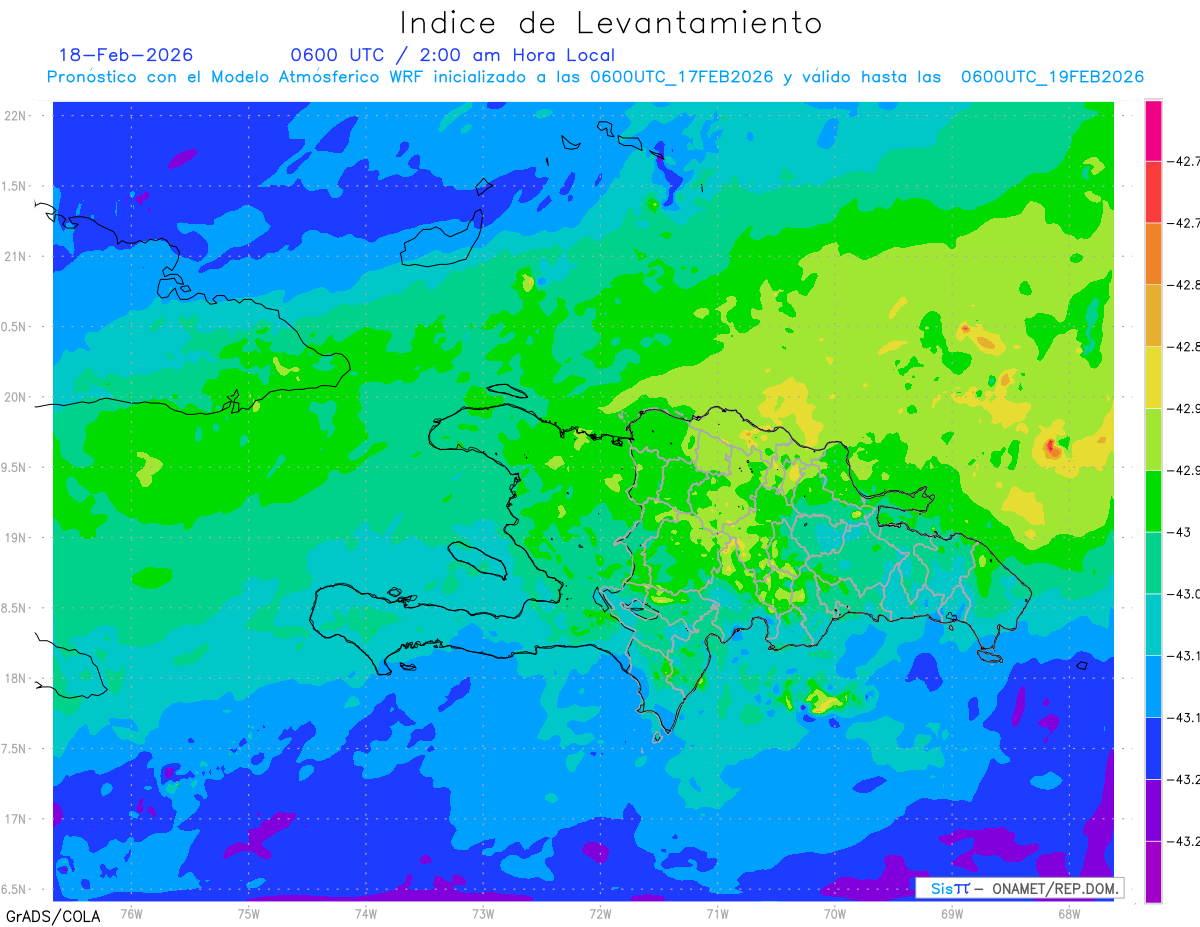Viewport: 1200px width, 927px height.
Task: Click the "Modelo Atmósferico WRF" text
Action: pyautogui.click(x=307, y=77)
